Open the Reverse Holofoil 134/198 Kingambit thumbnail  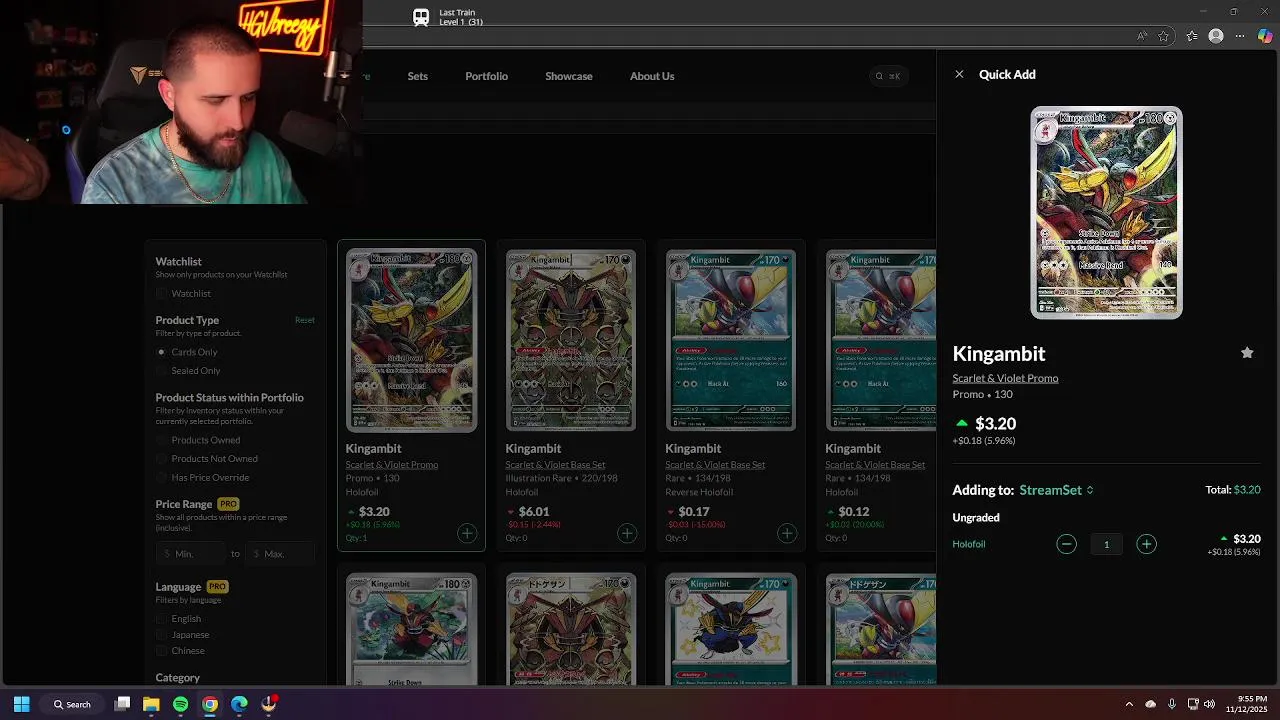coord(731,340)
